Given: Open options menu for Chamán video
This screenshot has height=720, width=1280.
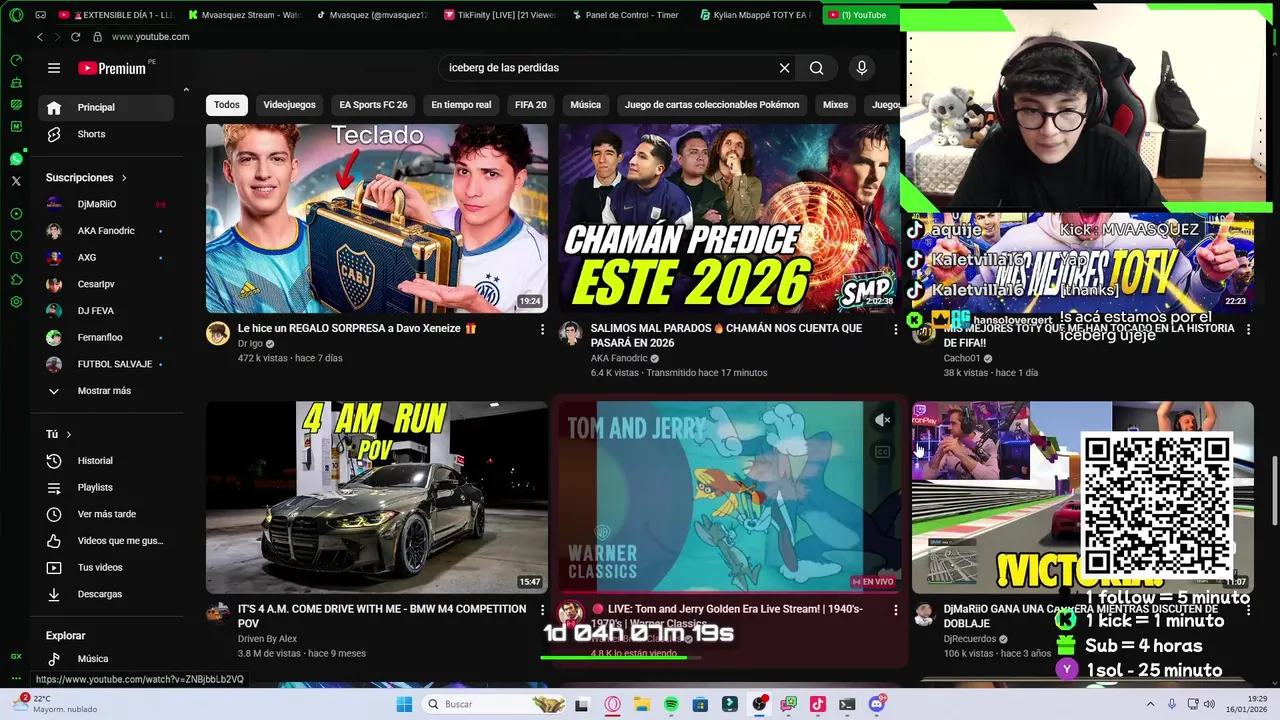Looking at the screenshot, I should pyautogui.click(x=896, y=329).
